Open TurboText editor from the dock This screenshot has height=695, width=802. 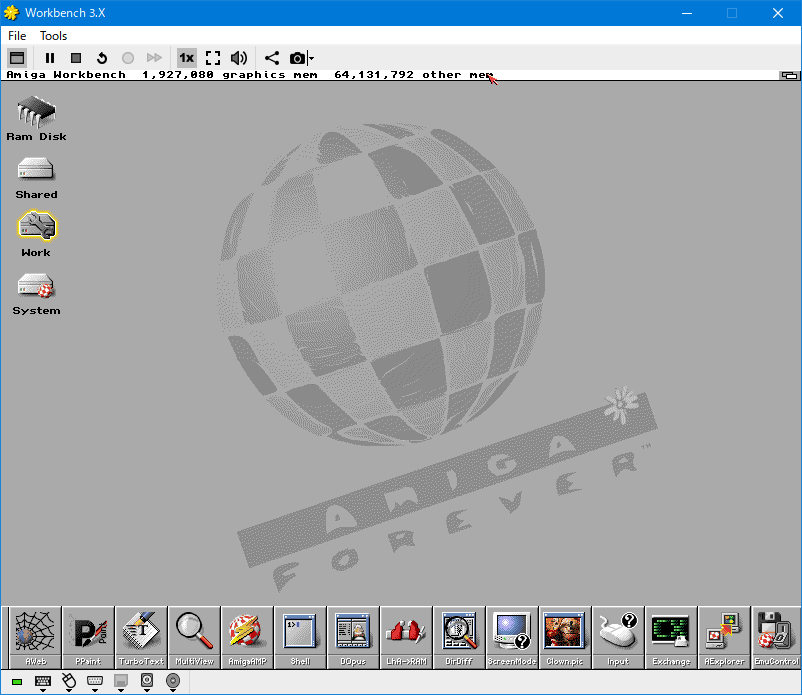[141, 637]
